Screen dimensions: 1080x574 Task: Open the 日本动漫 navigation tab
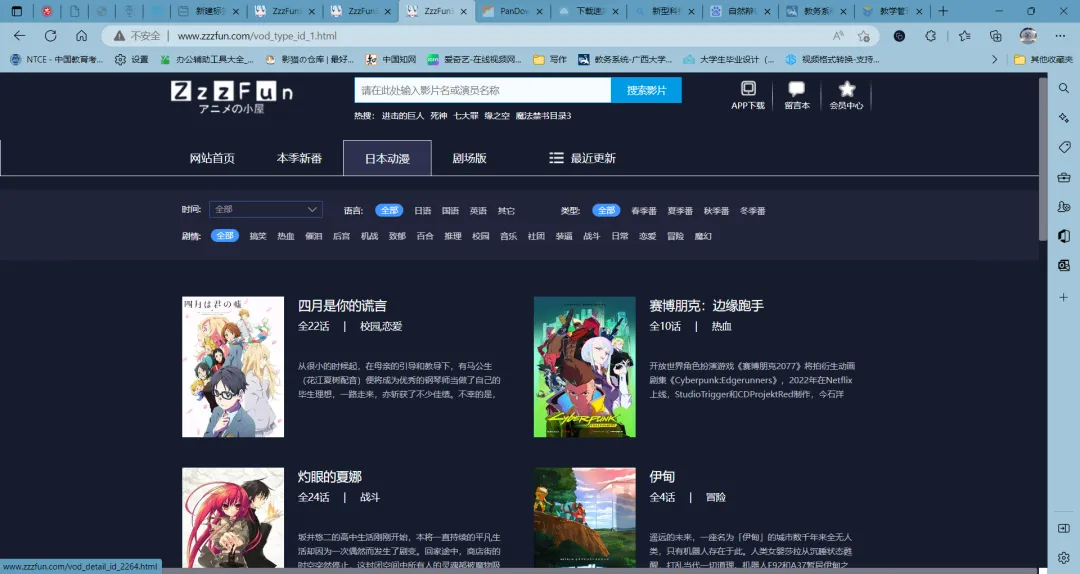[x=387, y=158]
